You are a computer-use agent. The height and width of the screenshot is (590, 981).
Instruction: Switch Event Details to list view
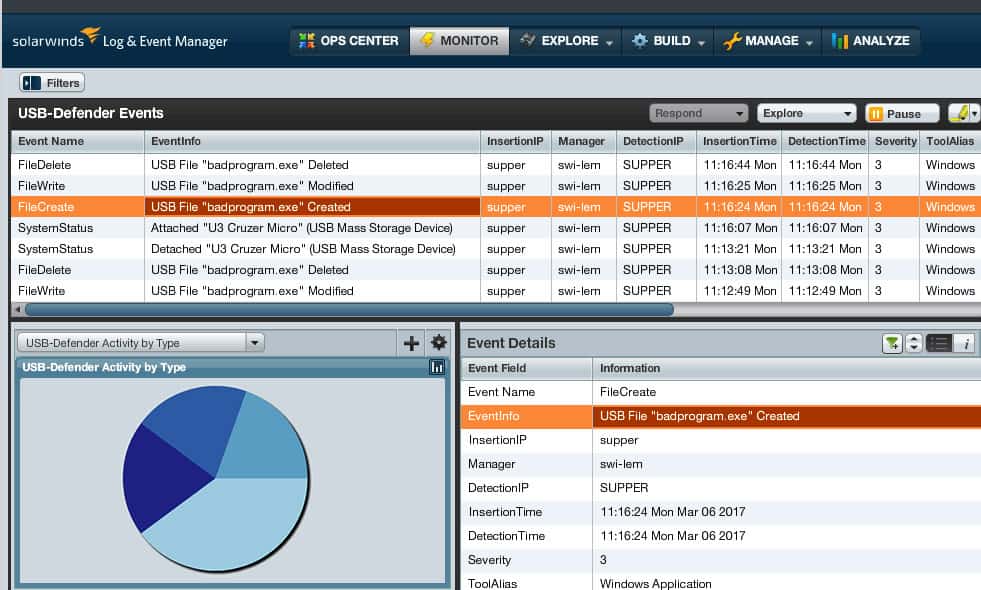(939, 343)
